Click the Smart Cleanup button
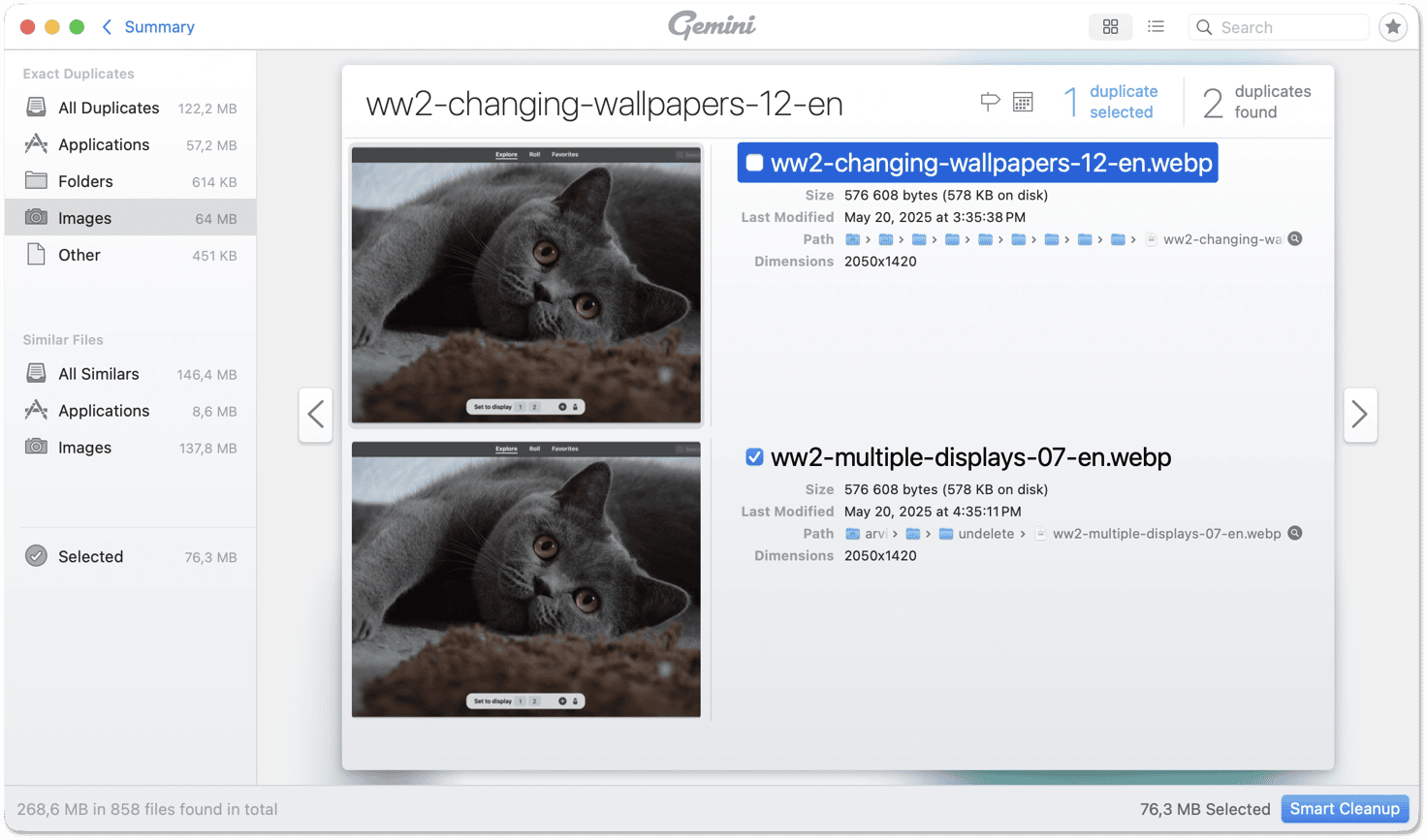The height and width of the screenshot is (840, 1427). (x=1345, y=809)
